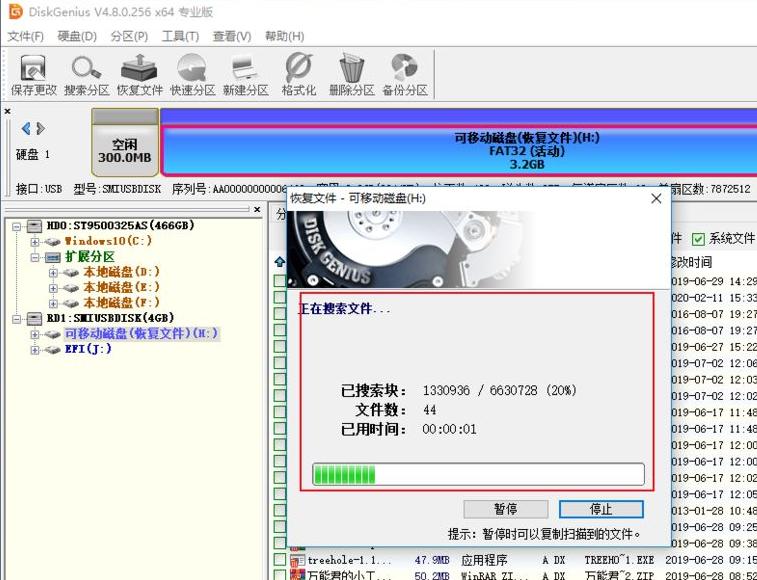
Task: Click the green file search progress bar
Action: coord(478,474)
